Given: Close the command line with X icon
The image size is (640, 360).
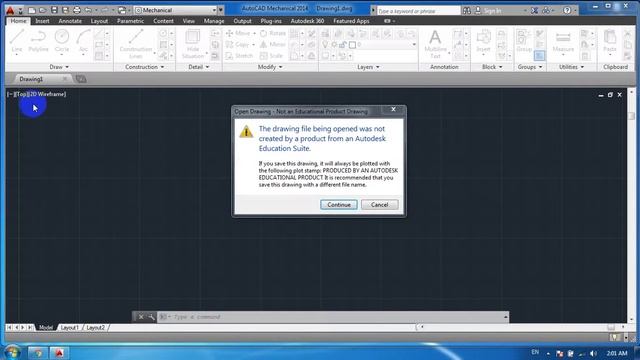Looking at the screenshot, I should click(x=141, y=317).
